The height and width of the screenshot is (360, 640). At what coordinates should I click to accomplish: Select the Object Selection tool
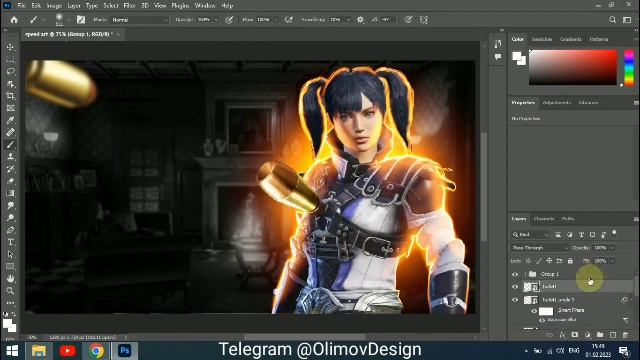point(11,84)
